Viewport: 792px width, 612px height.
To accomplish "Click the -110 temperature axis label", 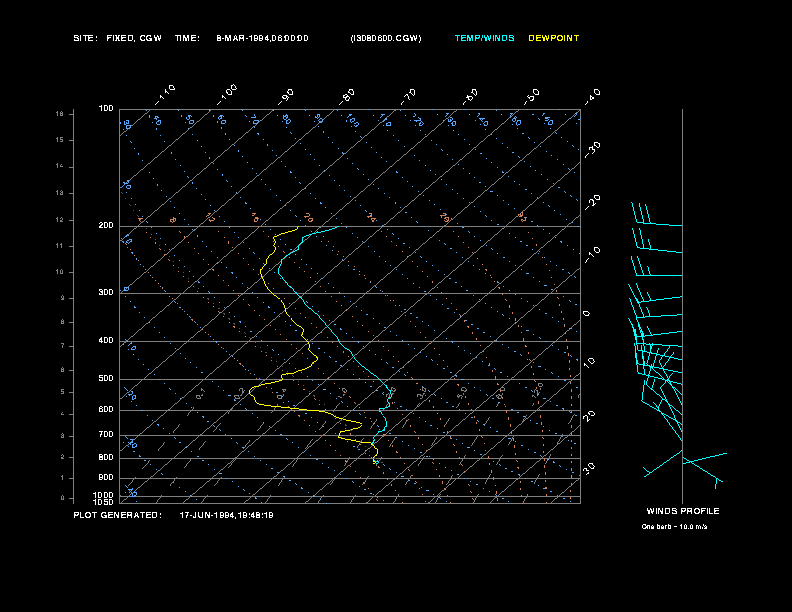I will pos(165,95).
